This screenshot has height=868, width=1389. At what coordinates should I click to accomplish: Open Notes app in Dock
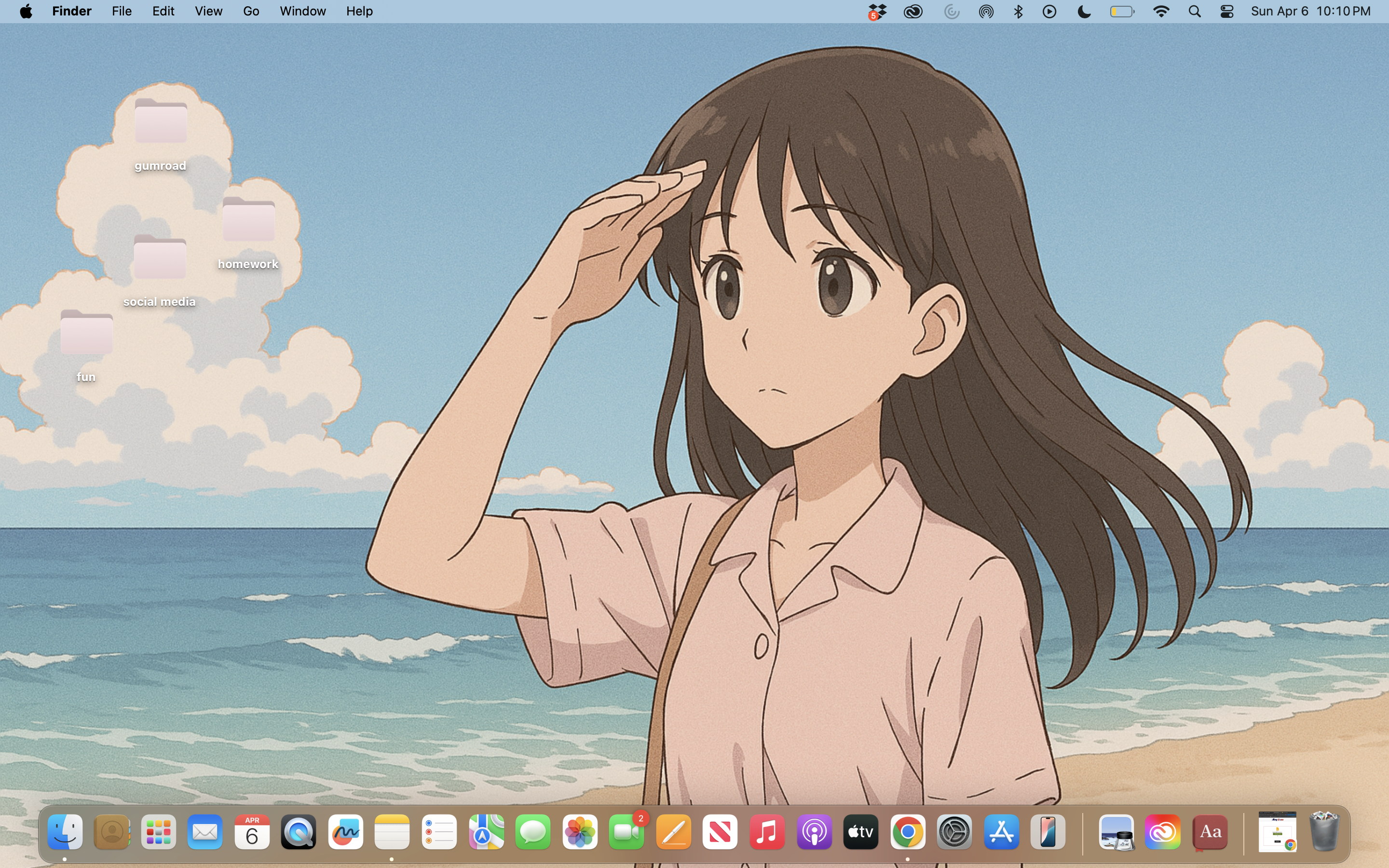point(392,832)
